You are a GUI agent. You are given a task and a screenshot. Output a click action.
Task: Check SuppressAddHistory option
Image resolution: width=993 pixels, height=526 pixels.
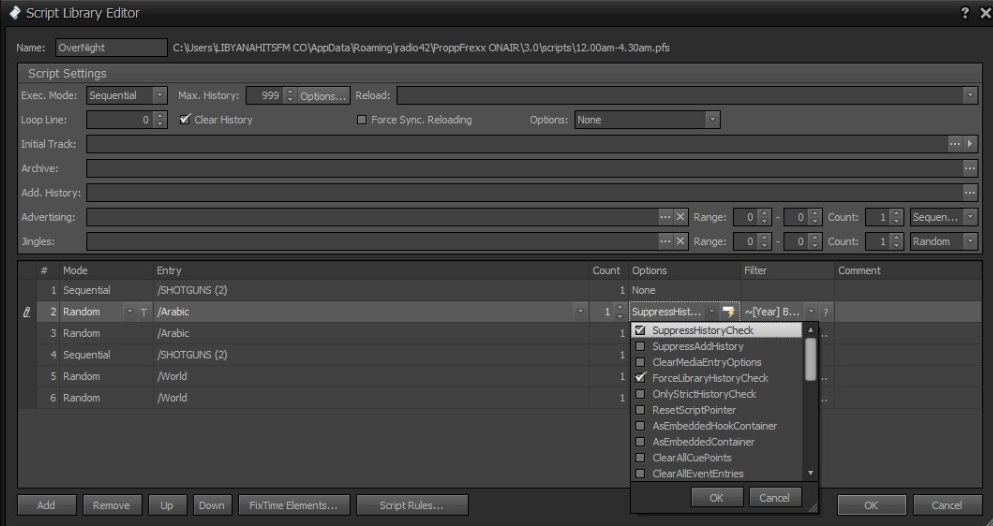[640, 346]
